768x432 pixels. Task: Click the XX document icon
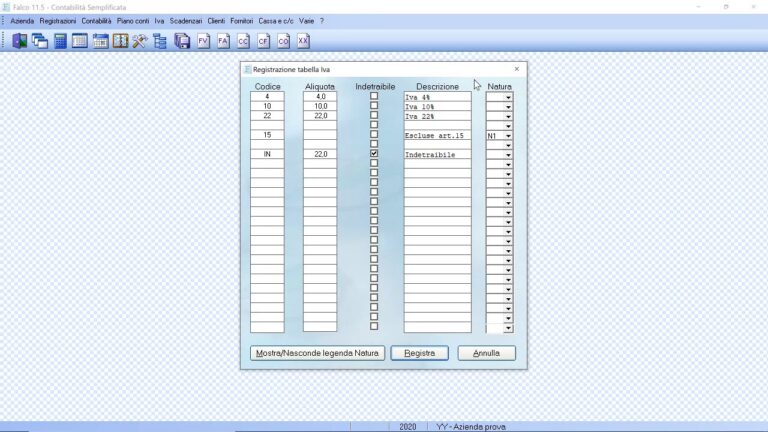303,41
